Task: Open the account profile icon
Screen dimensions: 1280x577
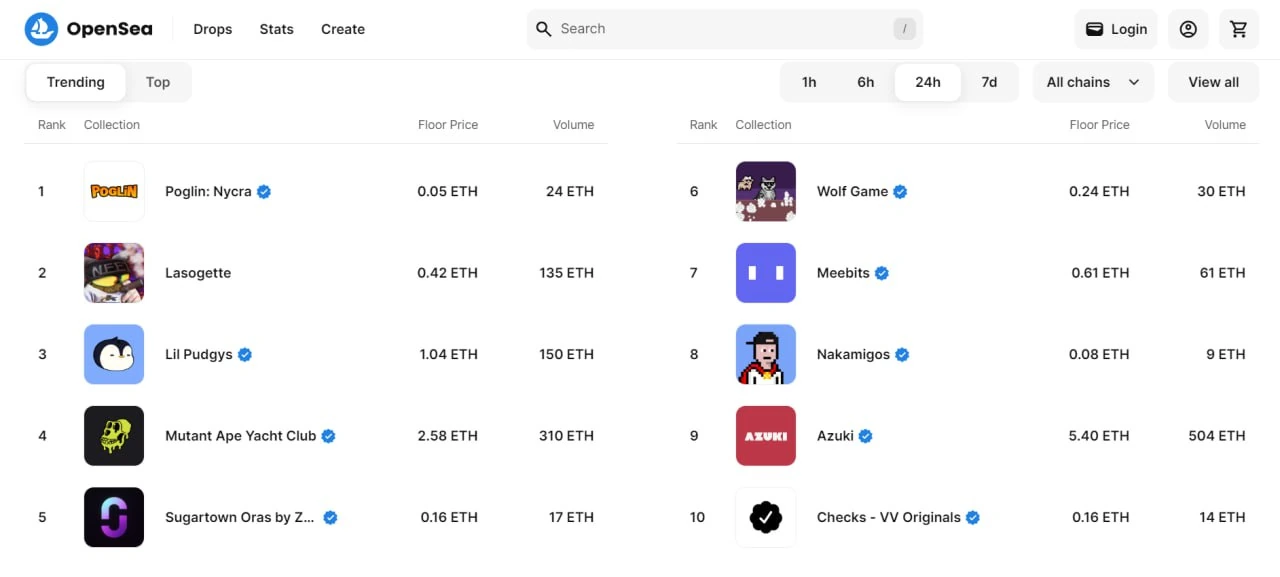Action: coord(1188,29)
